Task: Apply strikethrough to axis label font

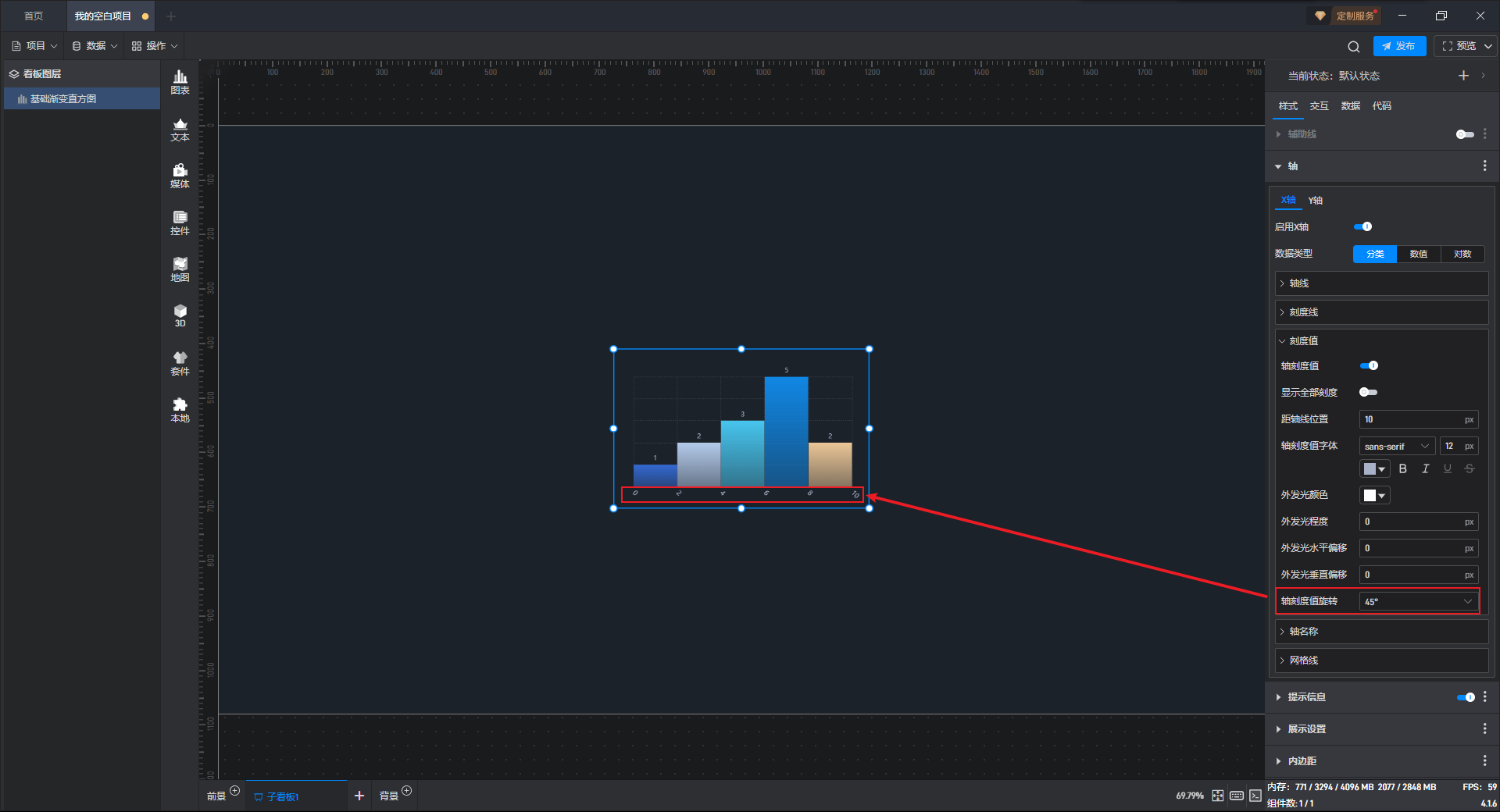Action: pyautogui.click(x=1470, y=468)
